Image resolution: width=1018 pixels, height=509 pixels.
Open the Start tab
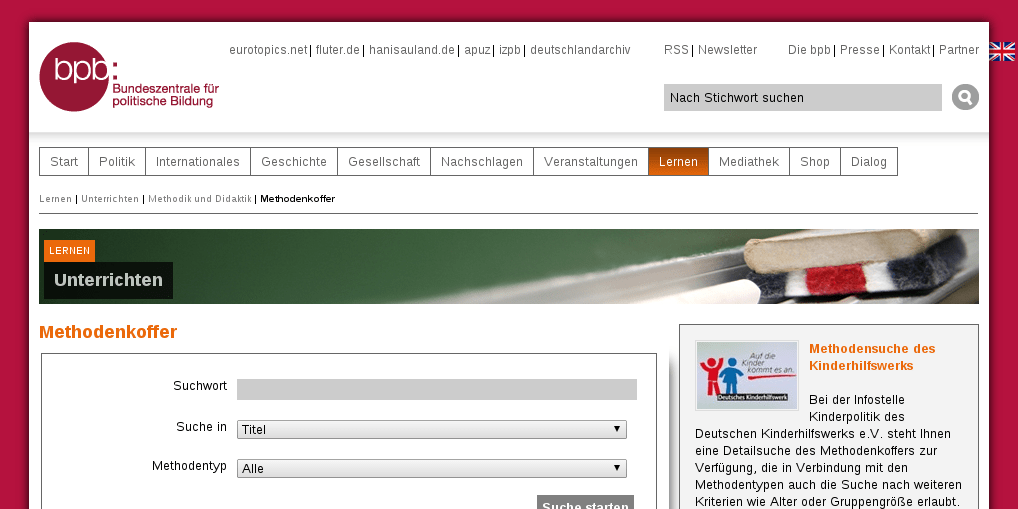[x=64, y=162]
